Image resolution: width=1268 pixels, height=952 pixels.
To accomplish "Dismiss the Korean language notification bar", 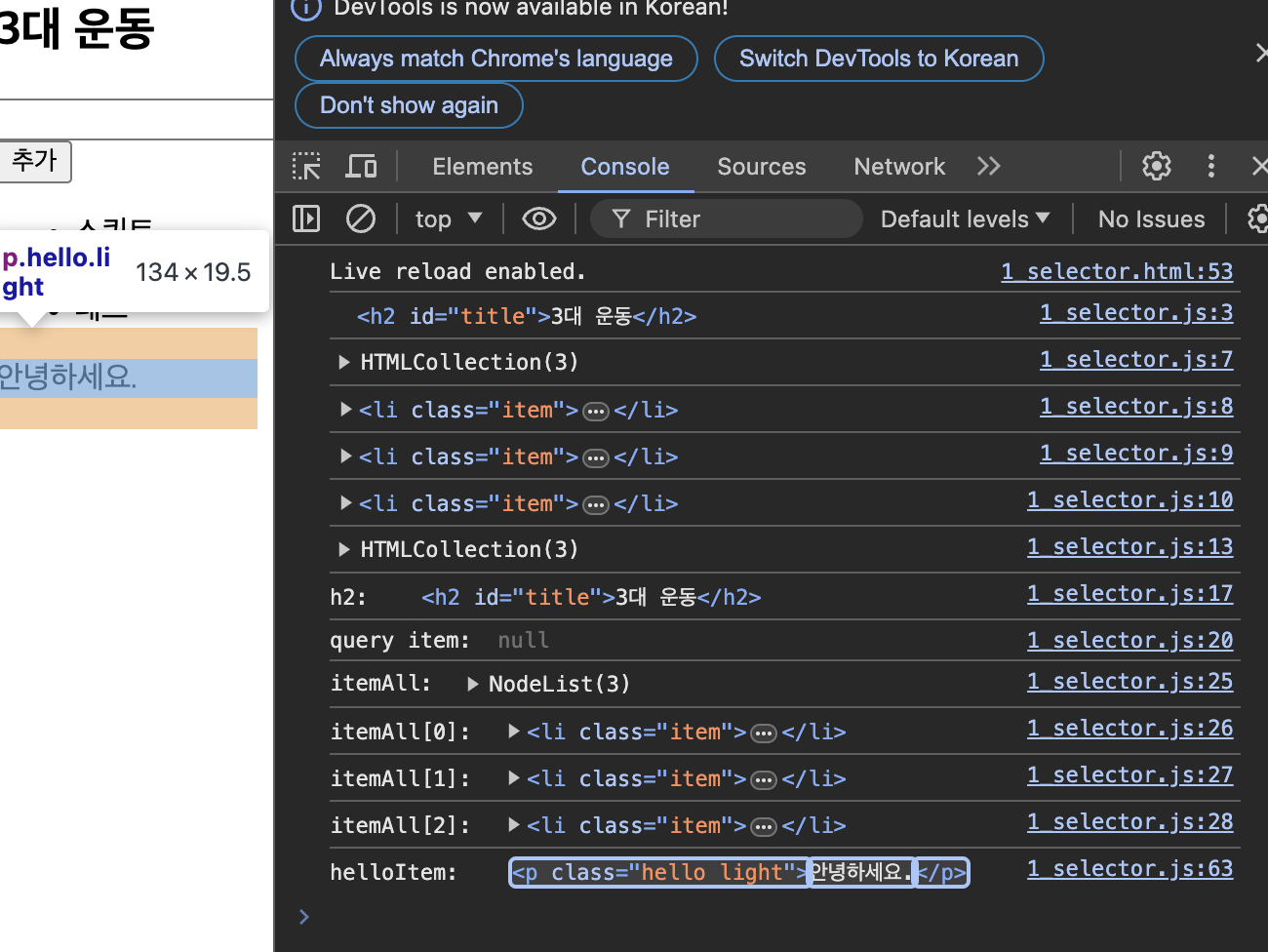I will [1261, 53].
